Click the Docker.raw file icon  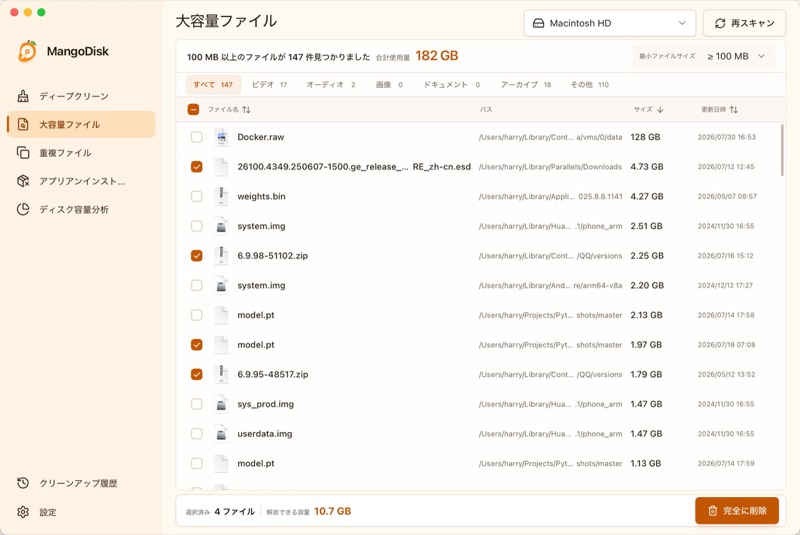click(x=221, y=137)
